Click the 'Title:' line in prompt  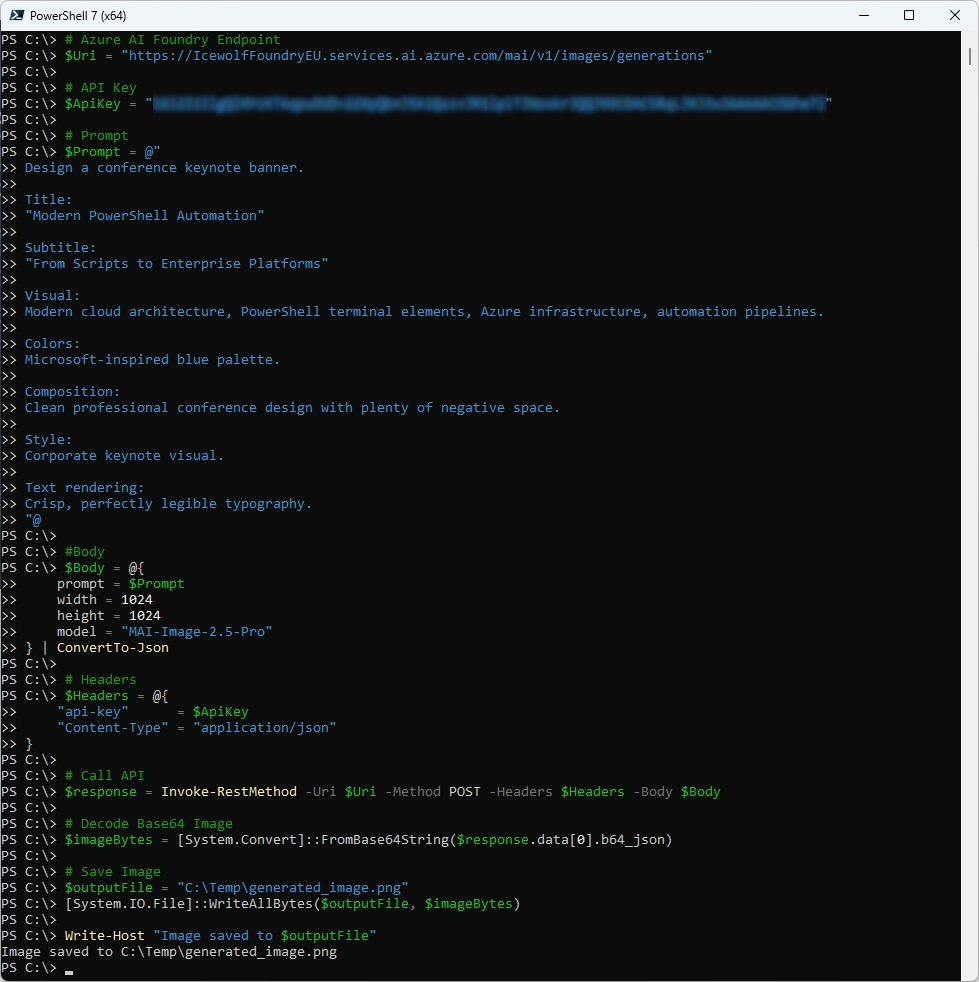(x=48, y=200)
